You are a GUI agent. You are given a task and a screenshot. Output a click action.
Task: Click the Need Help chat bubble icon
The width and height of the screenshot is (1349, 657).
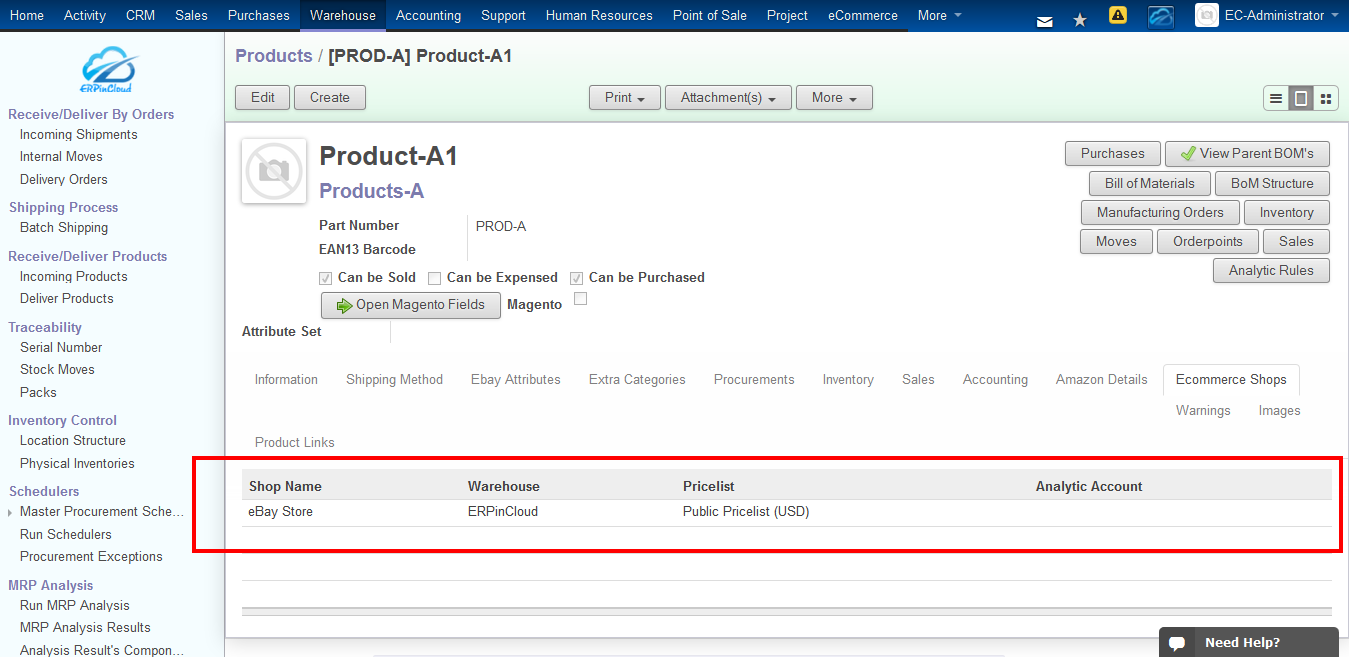[x=1177, y=643]
